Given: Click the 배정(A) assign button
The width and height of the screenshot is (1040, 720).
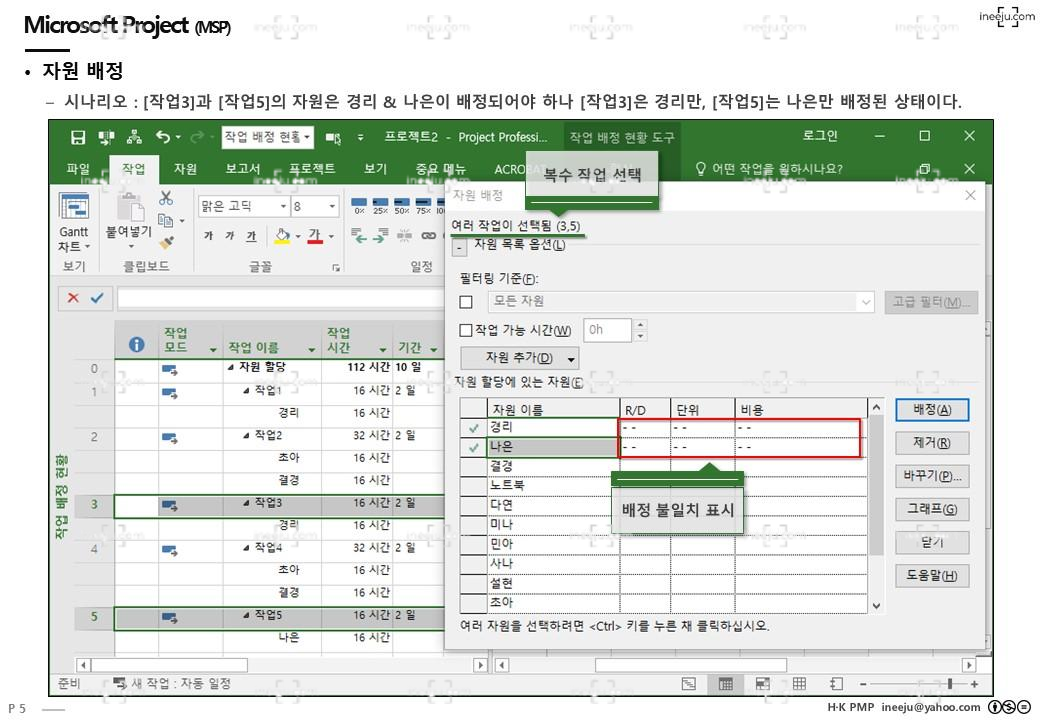Looking at the screenshot, I should pos(932,410).
